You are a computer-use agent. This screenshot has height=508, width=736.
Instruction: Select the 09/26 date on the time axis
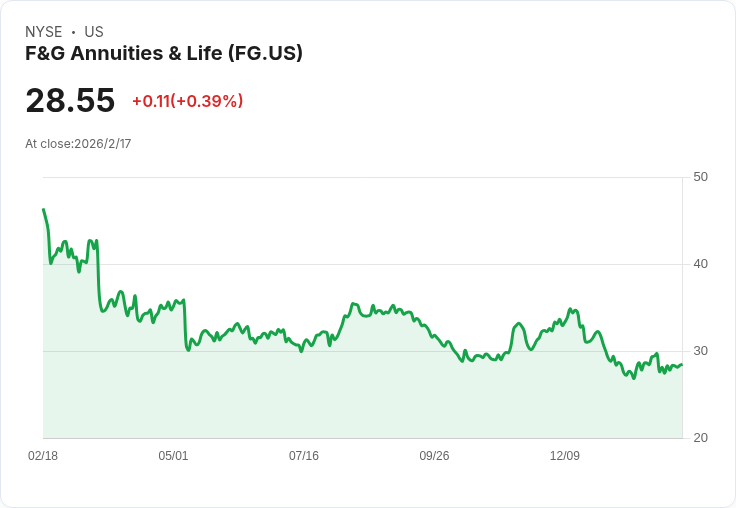434,456
